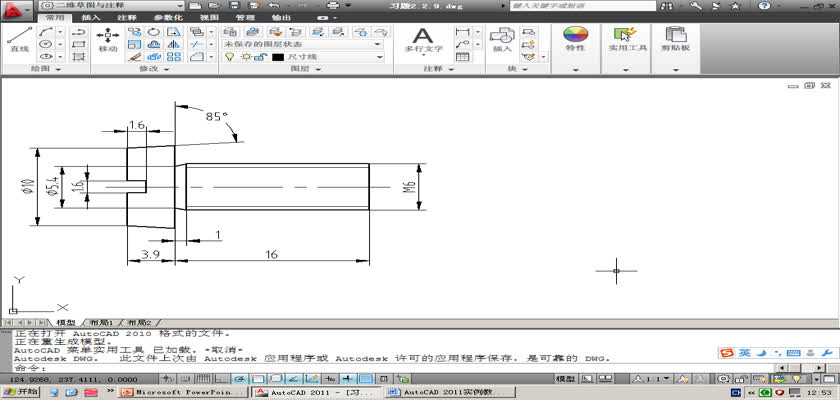Switch to Microsoft PowerPoint taskbar button
This screenshot has height=400, width=840.
183,393
